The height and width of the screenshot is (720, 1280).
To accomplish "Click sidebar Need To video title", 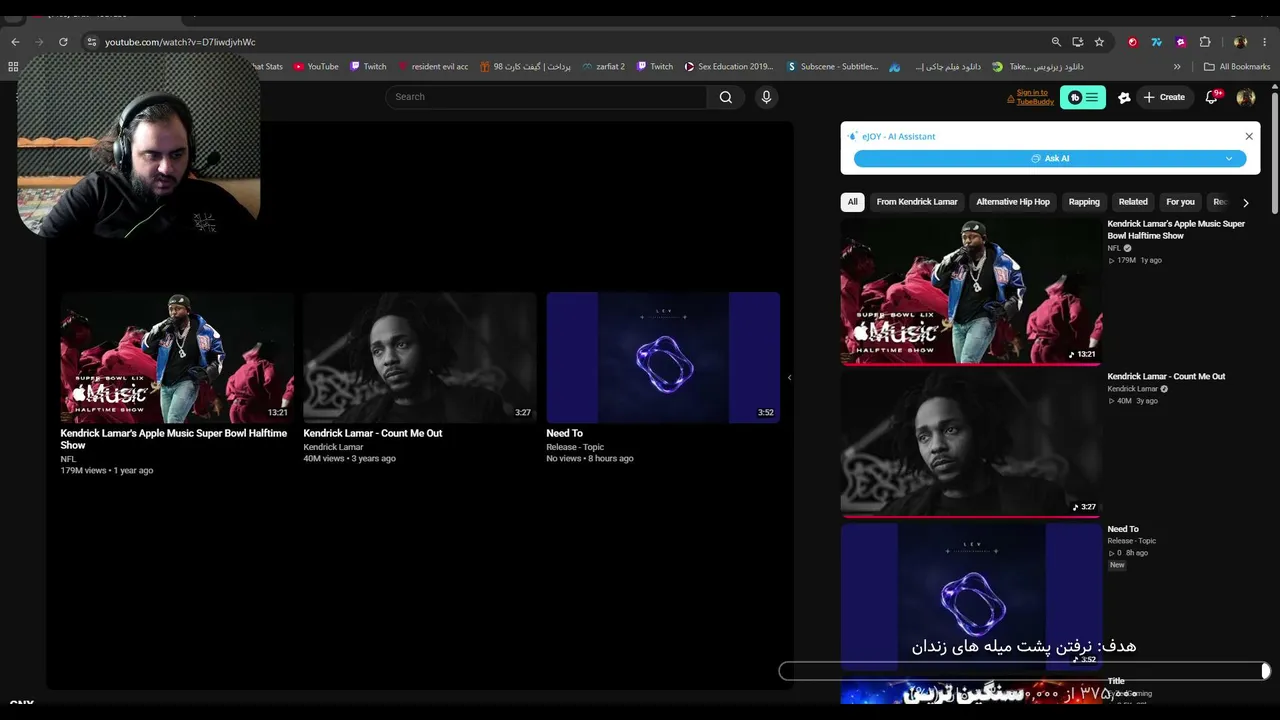I will [1123, 529].
